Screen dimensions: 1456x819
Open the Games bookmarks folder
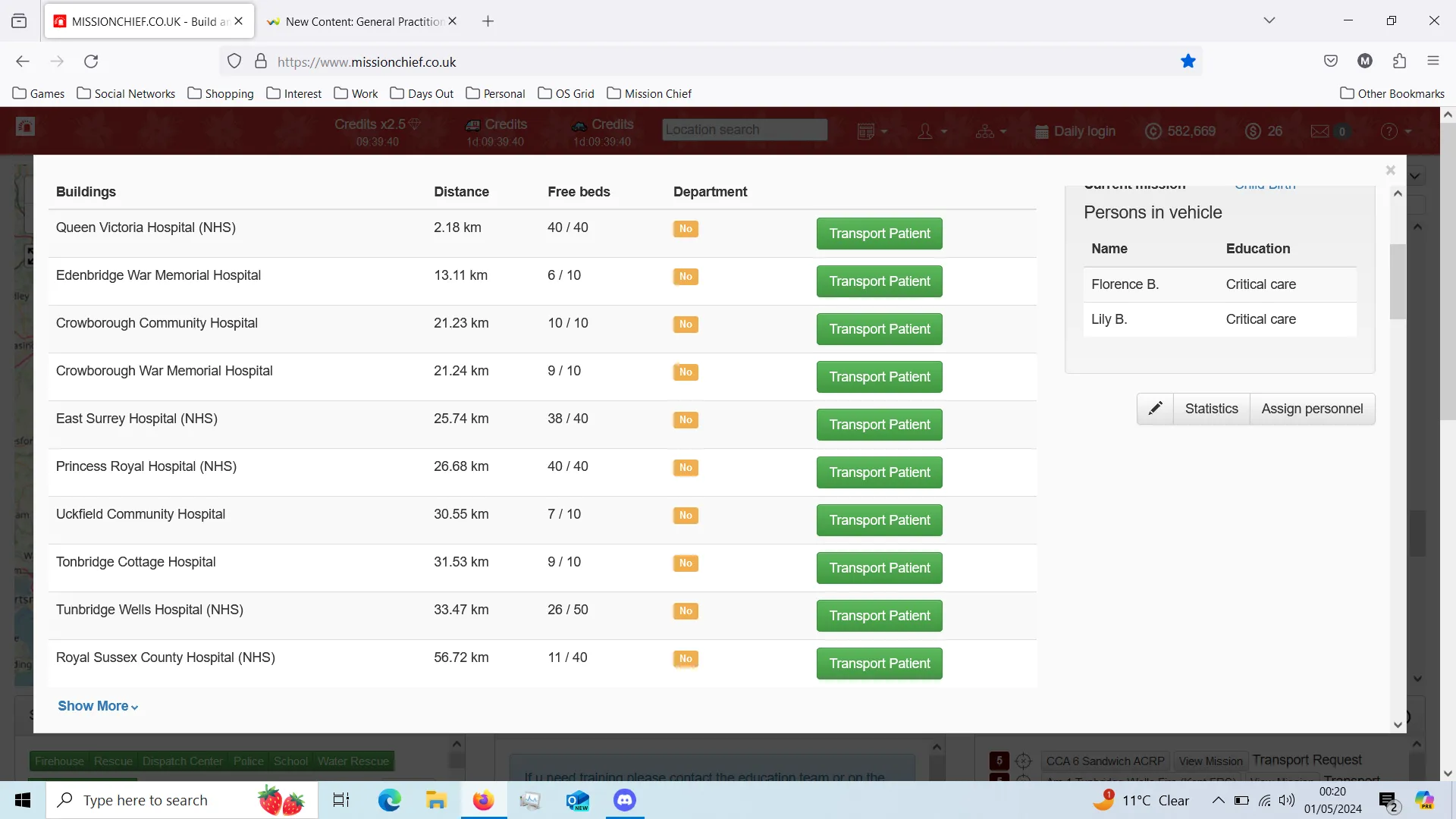tap(39, 94)
